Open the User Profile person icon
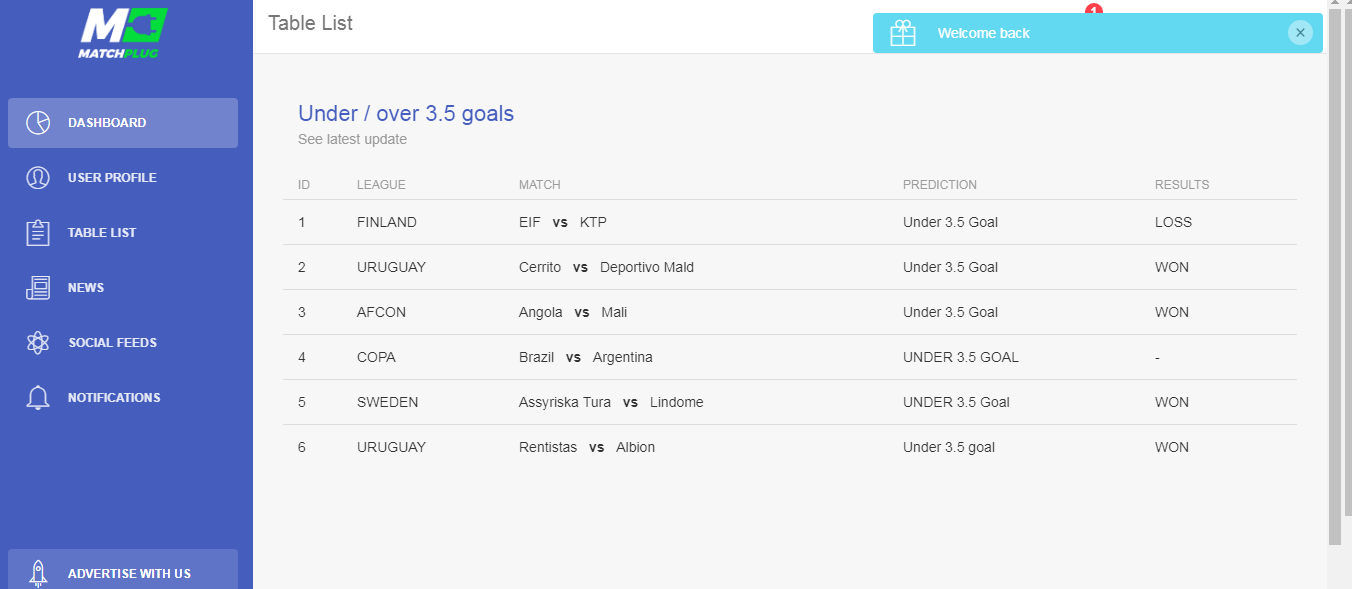 pos(38,178)
